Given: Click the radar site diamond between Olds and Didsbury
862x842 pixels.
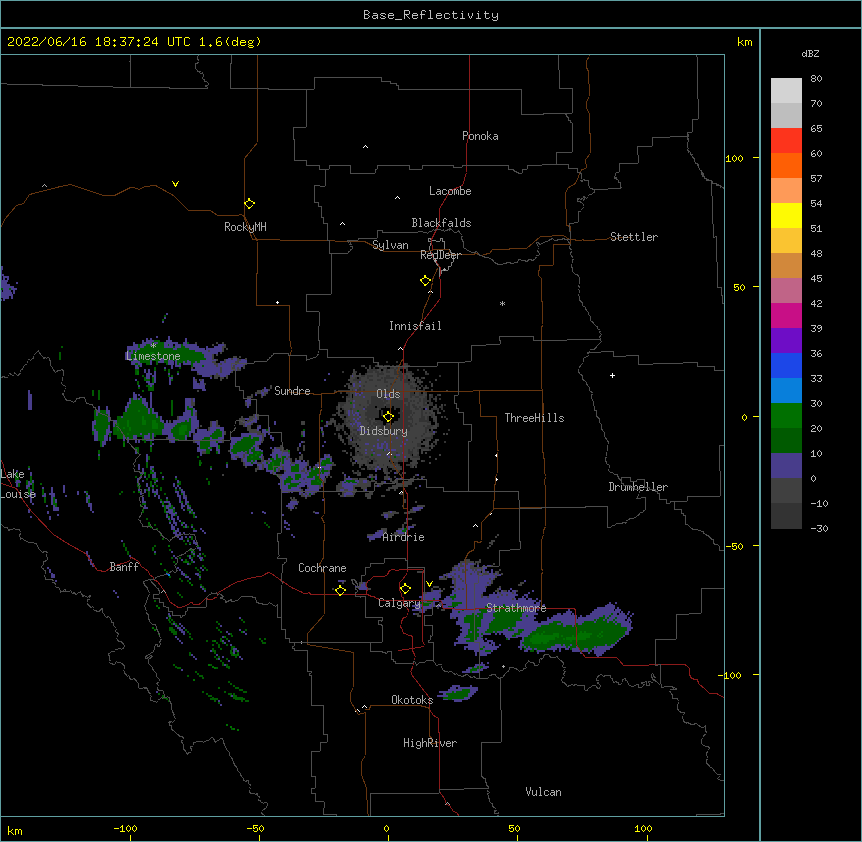Looking at the screenshot, I should click(388, 417).
